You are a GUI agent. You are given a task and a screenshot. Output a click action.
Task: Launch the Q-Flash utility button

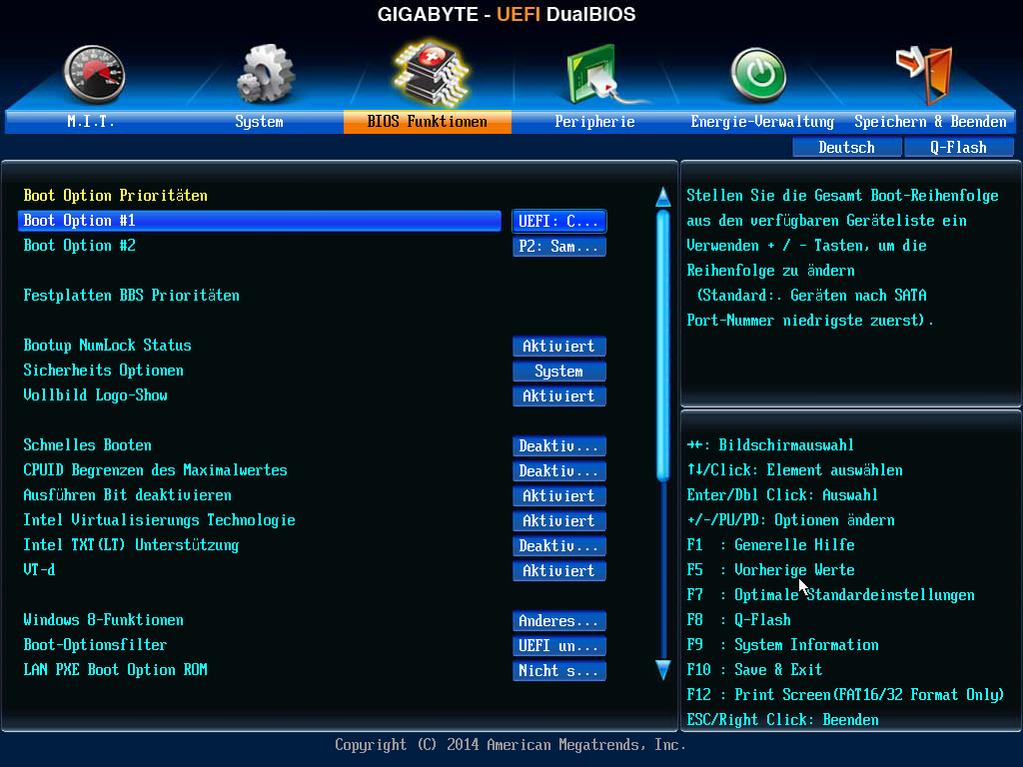coord(958,147)
